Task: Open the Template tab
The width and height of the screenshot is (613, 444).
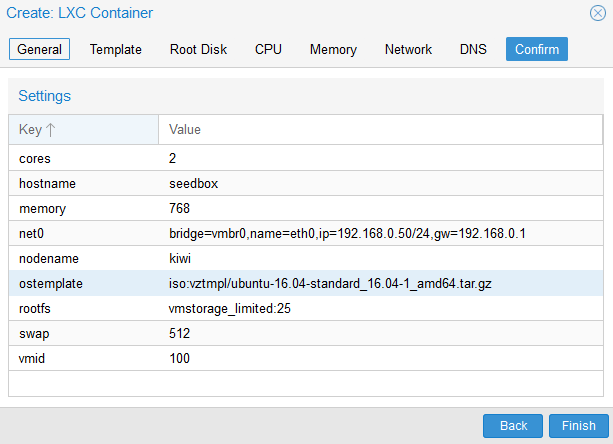Action: pyautogui.click(x=116, y=49)
